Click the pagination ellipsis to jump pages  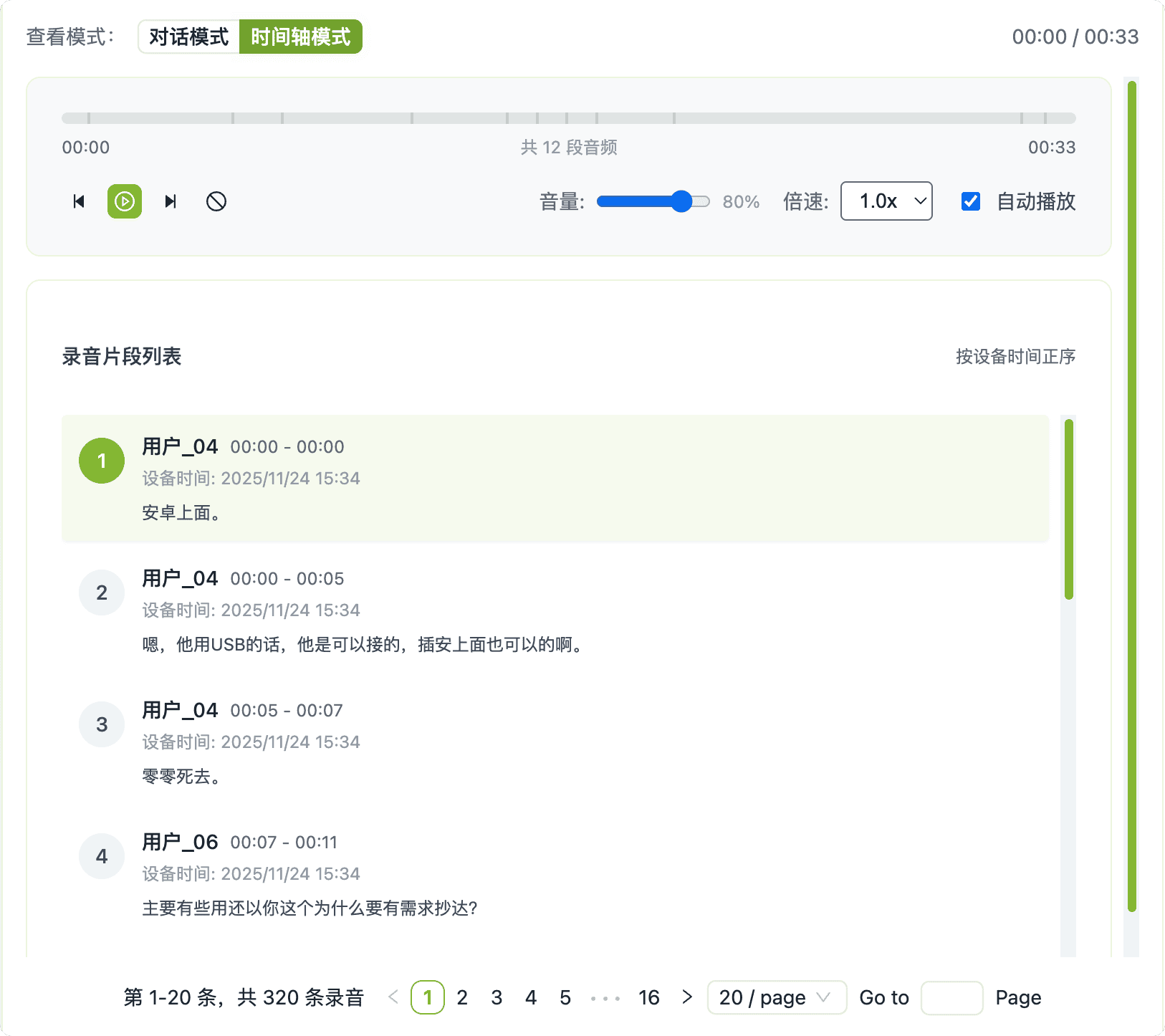(x=605, y=997)
